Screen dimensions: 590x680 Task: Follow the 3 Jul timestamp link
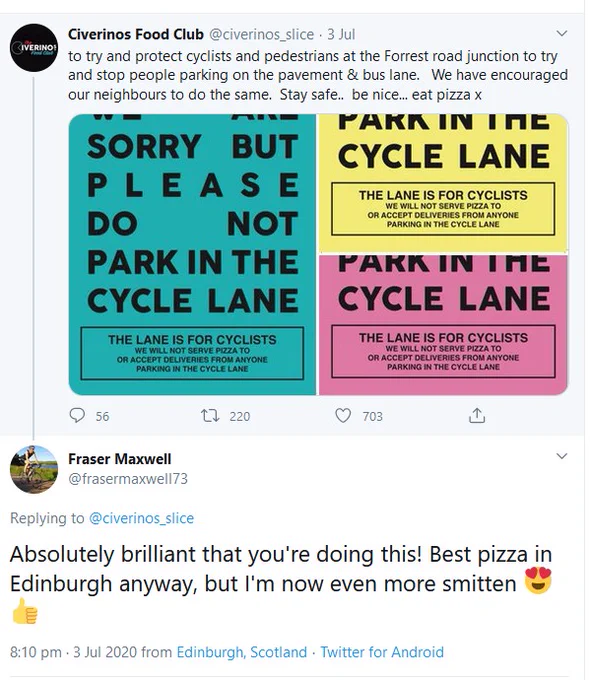pos(341,34)
